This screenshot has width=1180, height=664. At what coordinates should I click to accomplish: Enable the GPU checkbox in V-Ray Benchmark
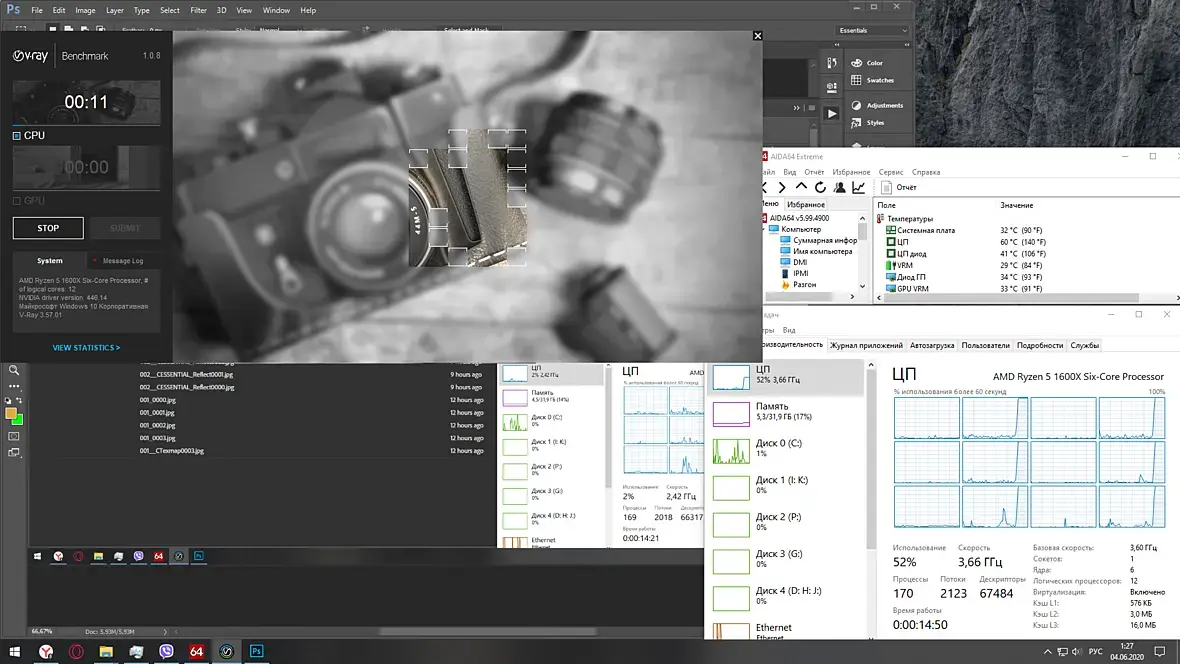click(x=17, y=200)
